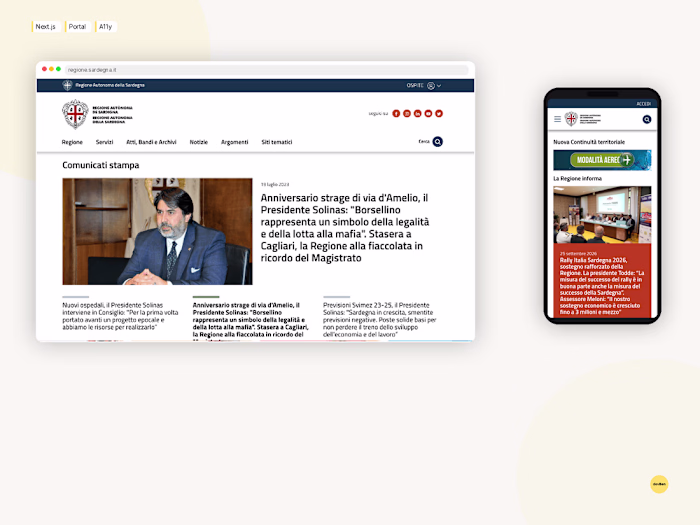Open the Servizi menu

(104, 142)
